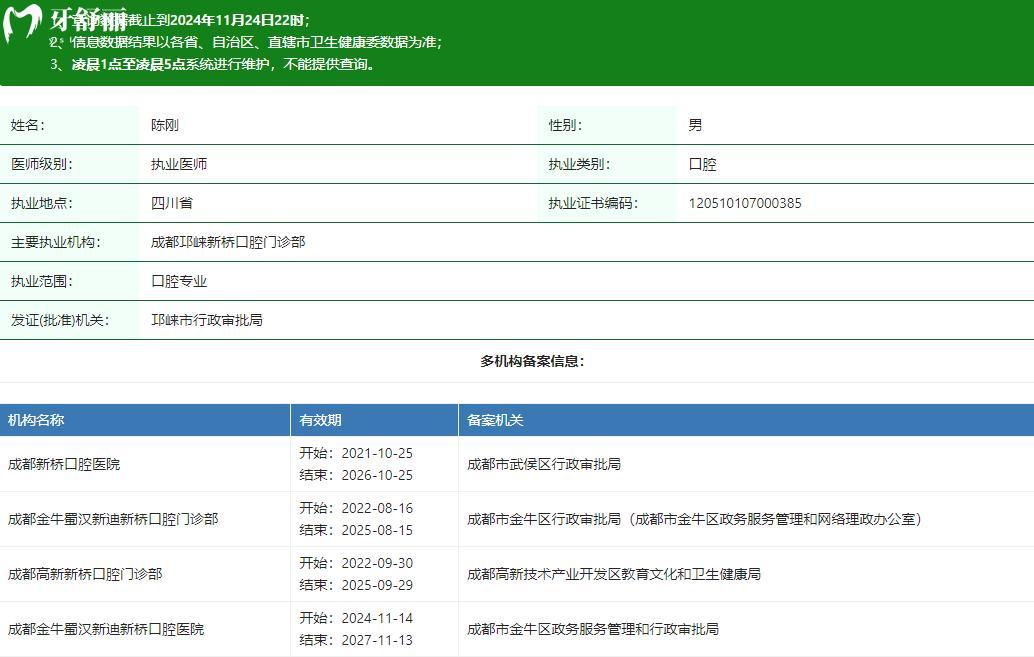Select 成都金牛蜀汉新迪新桥口腔医院 row name
The height and width of the screenshot is (657, 1034).
coord(106,629)
